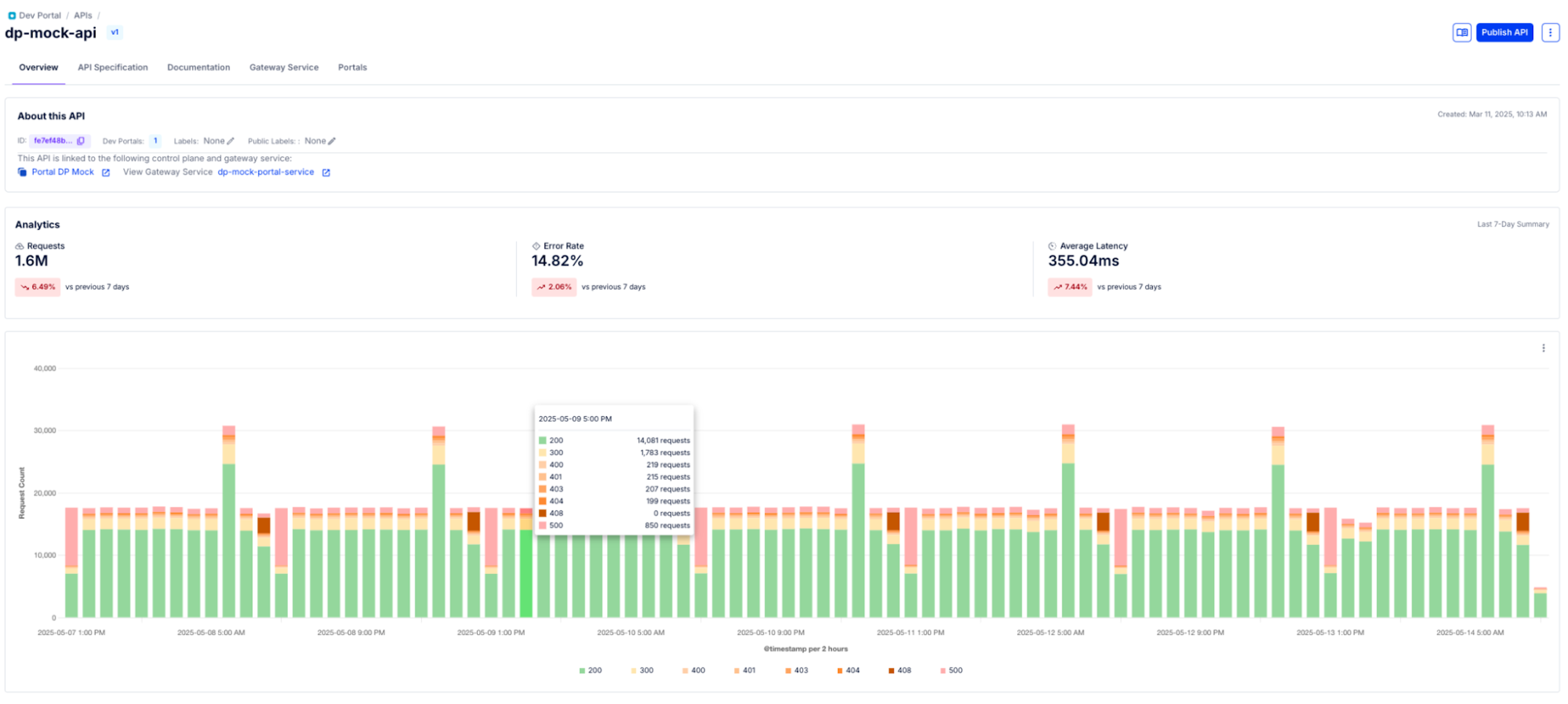Click the Dev Portal breadcrumb icon
This screenshot has height=704, width=1568.
(12, 15)
